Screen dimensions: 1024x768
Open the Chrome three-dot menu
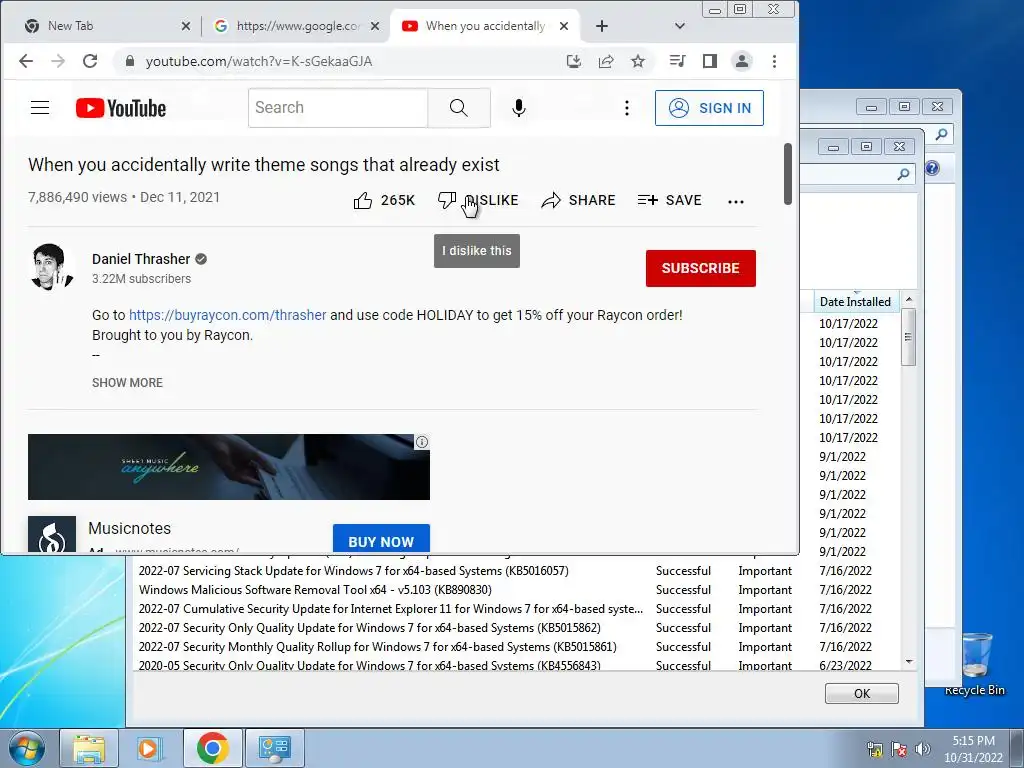[775, 61]
